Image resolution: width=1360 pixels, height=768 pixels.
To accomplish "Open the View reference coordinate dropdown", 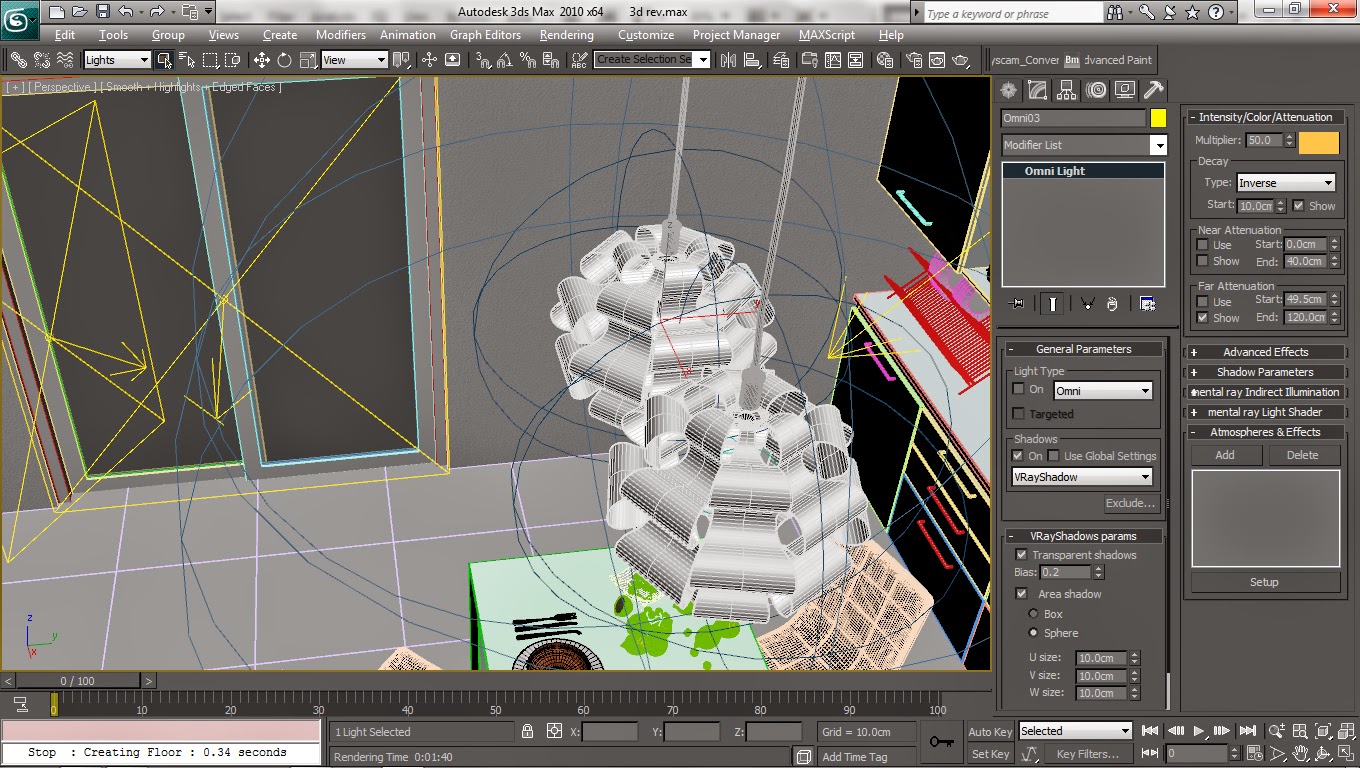I will tap(354, 60).
